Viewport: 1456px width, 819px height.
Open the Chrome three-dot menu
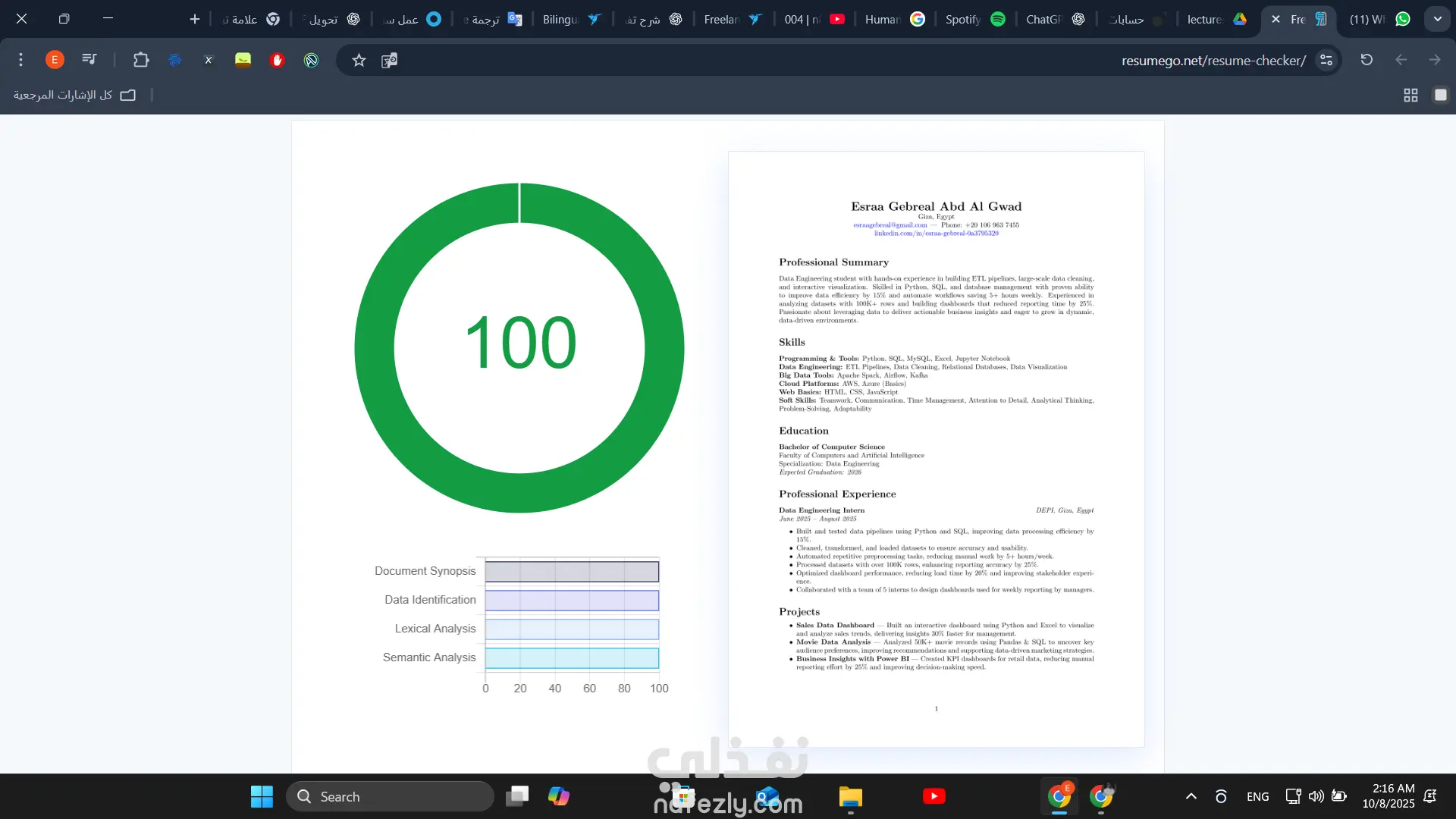tap(20, 60)
